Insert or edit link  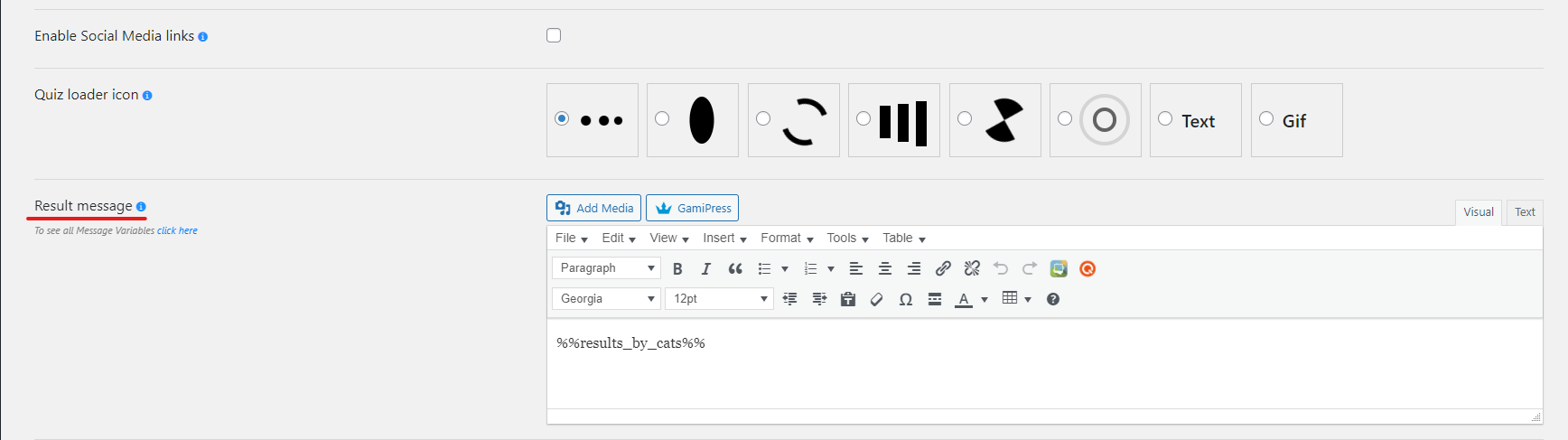(943, 268)
